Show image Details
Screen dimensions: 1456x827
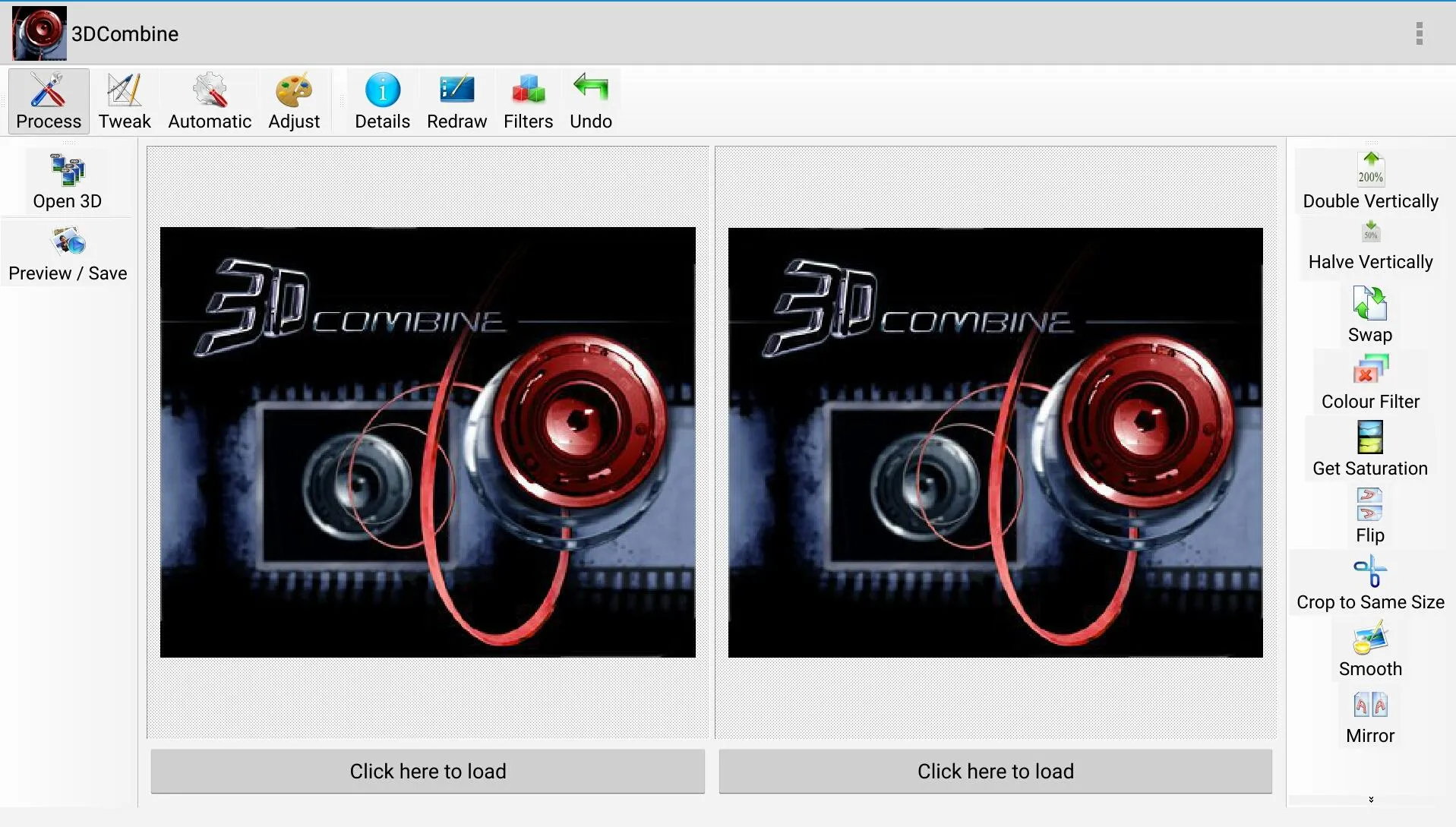point(382,102)
